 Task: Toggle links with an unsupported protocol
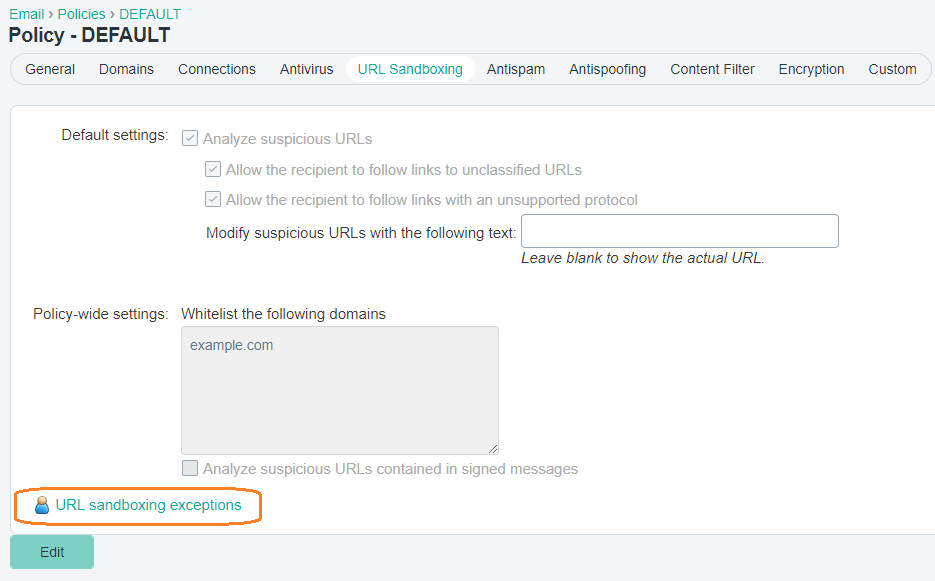[213, 199]
